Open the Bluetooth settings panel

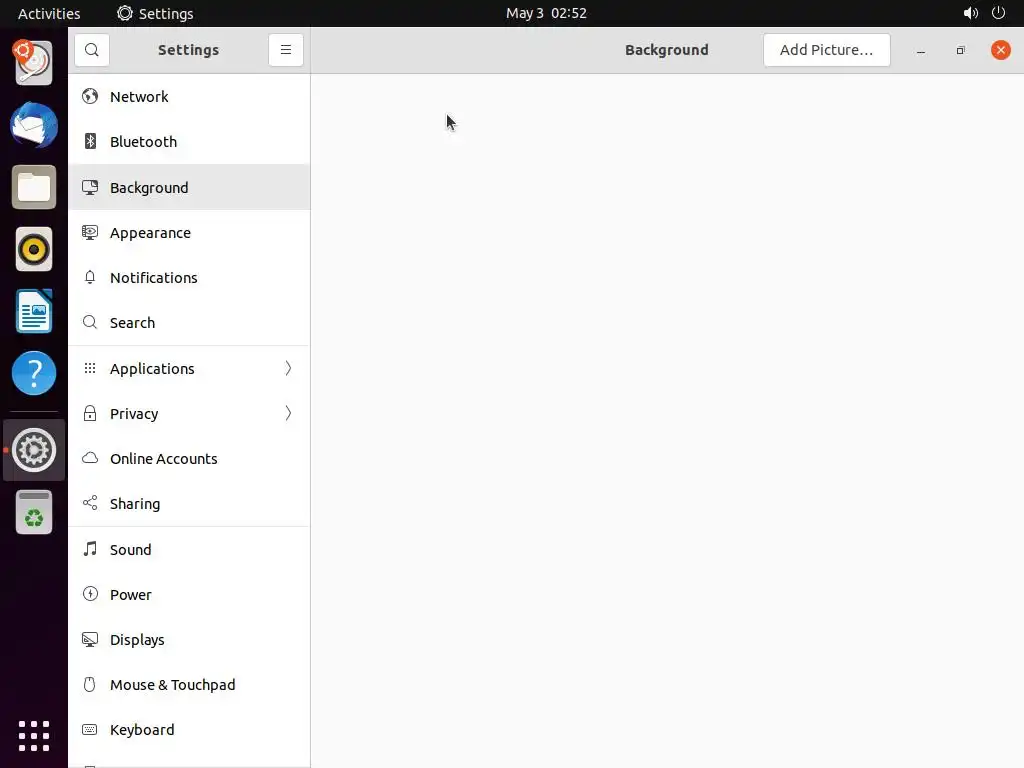pos(189,142)
